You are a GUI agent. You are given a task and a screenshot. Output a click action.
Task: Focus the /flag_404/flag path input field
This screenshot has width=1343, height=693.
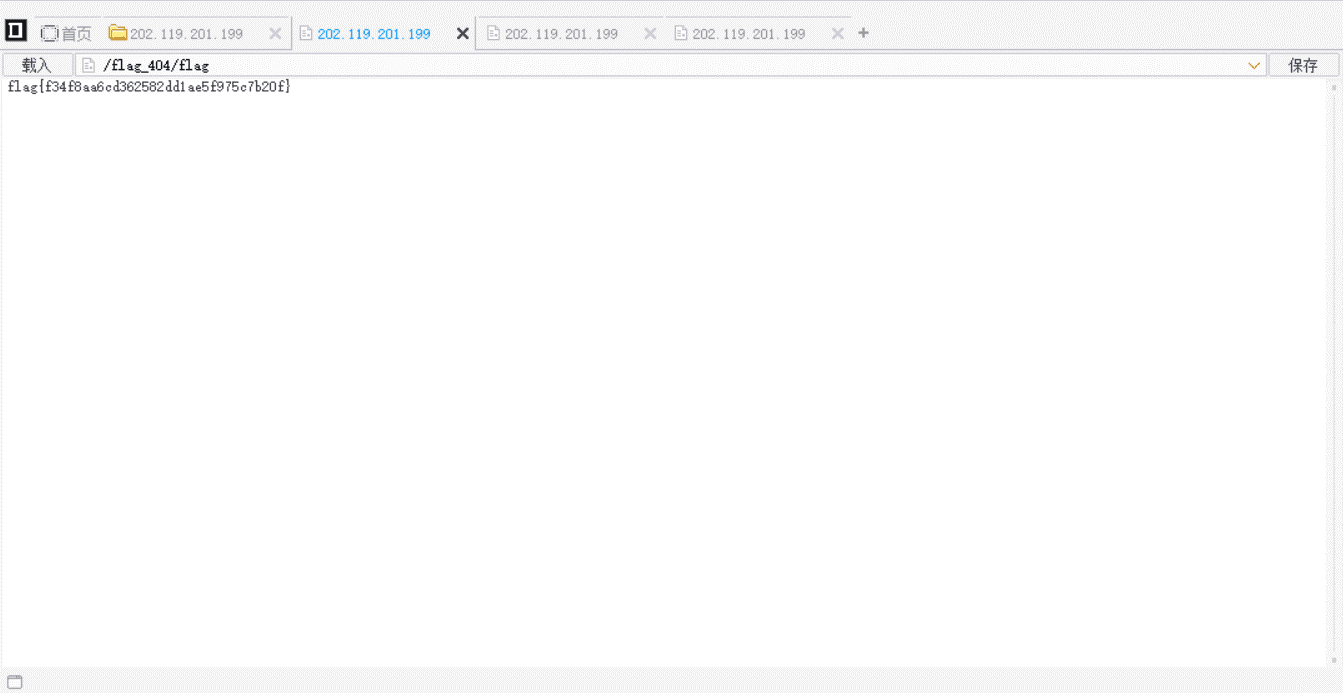coord(670,65)
